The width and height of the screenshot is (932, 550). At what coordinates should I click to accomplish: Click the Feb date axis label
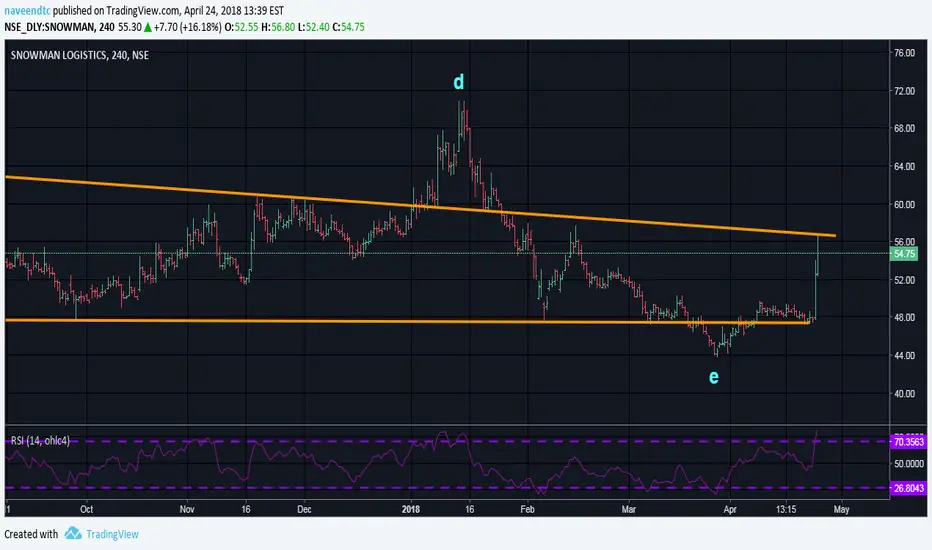click(527, 510)
